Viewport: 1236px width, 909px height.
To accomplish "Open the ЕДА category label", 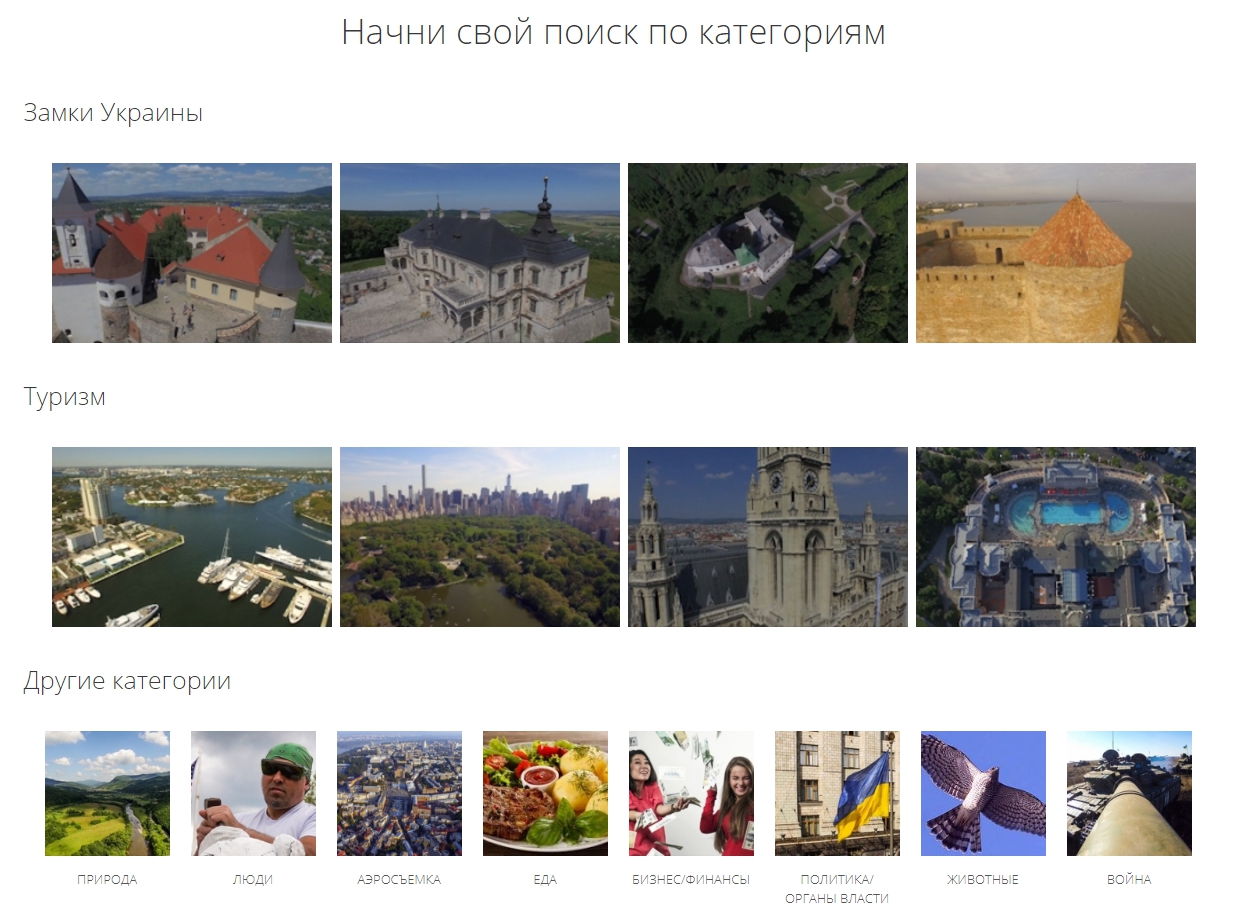I will [545, 880].
